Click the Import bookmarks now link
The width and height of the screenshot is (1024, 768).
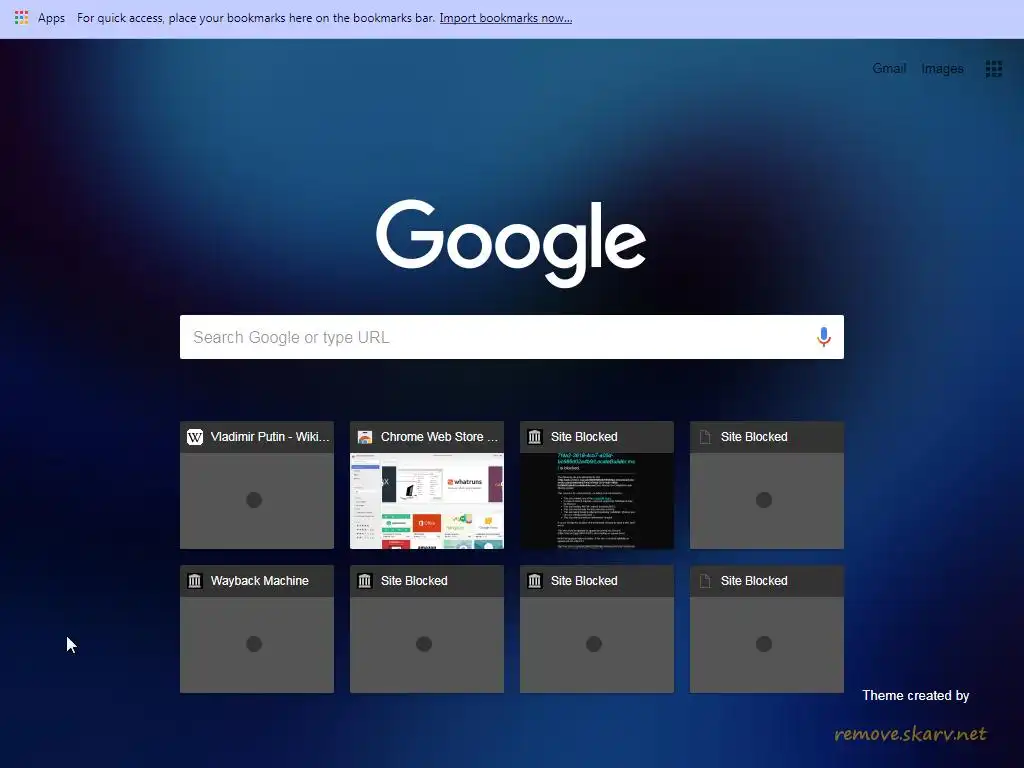coord(505,18)
